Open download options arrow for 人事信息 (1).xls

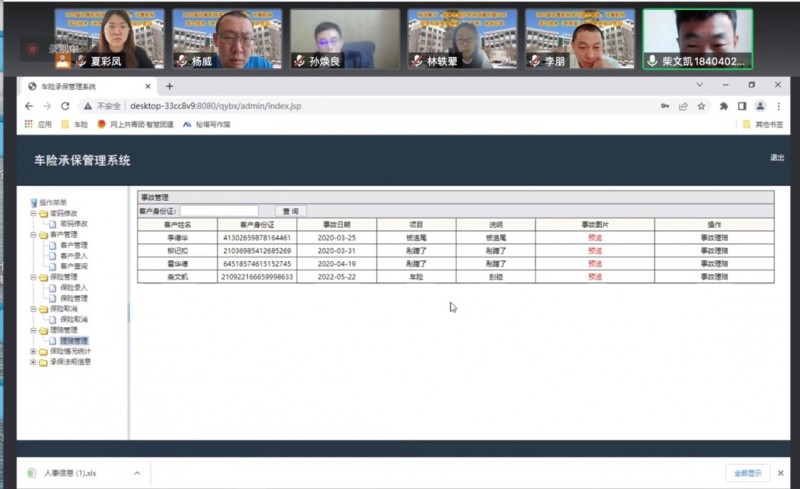pyautogui.click(x=136, y=472)
